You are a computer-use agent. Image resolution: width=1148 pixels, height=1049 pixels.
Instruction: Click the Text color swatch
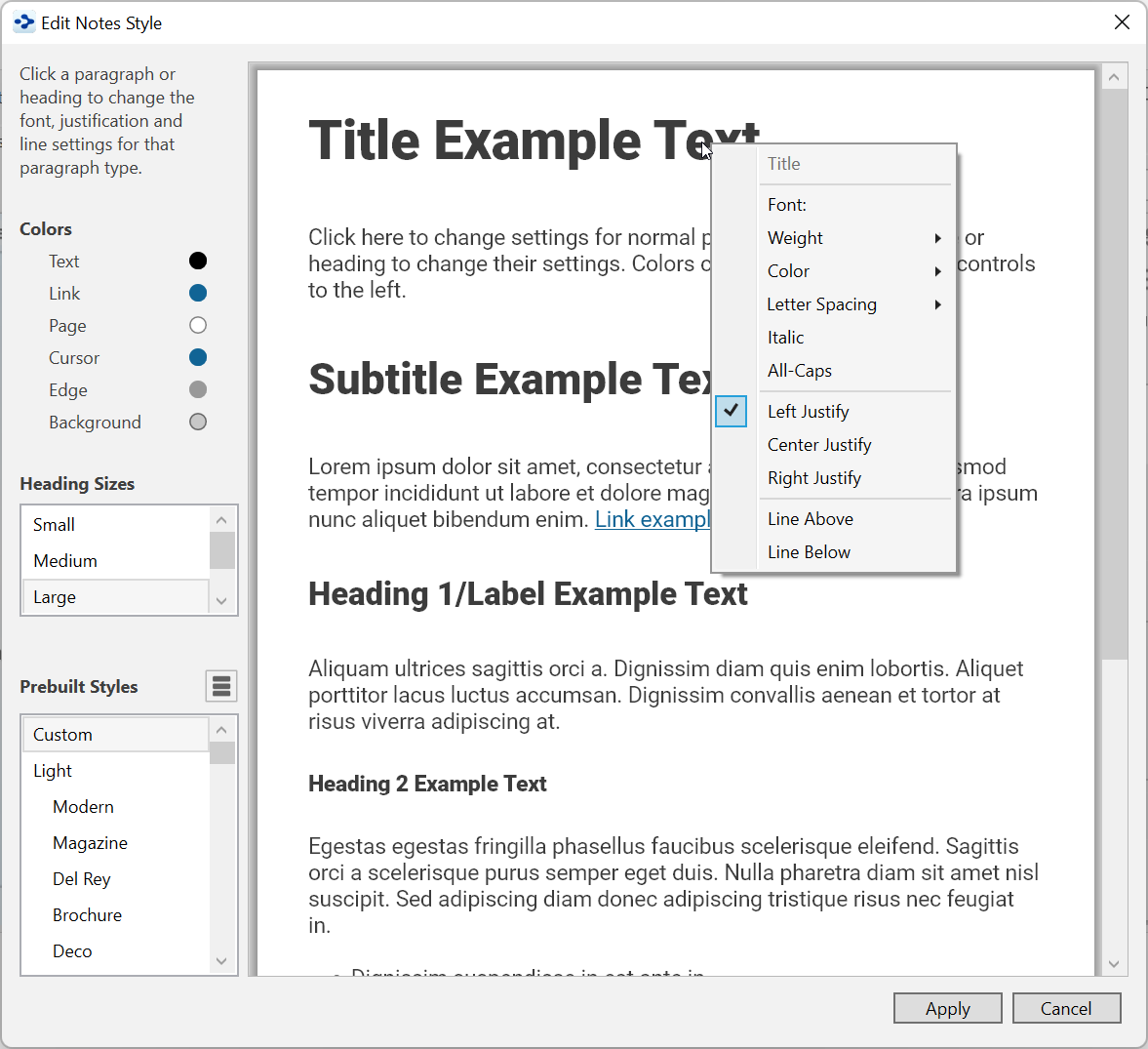tap(198, 261)
